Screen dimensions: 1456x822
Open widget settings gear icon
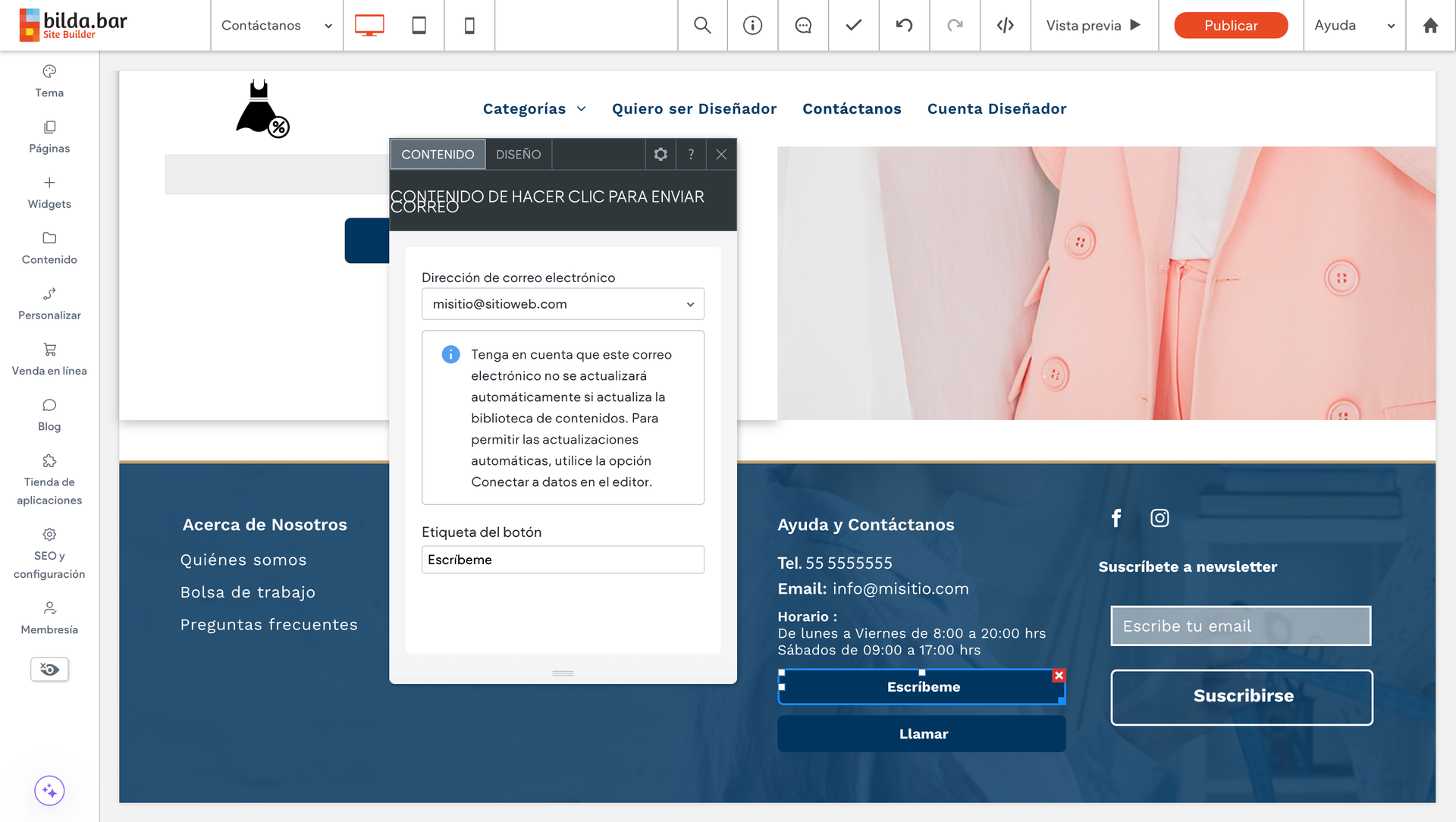click(661, 154)
